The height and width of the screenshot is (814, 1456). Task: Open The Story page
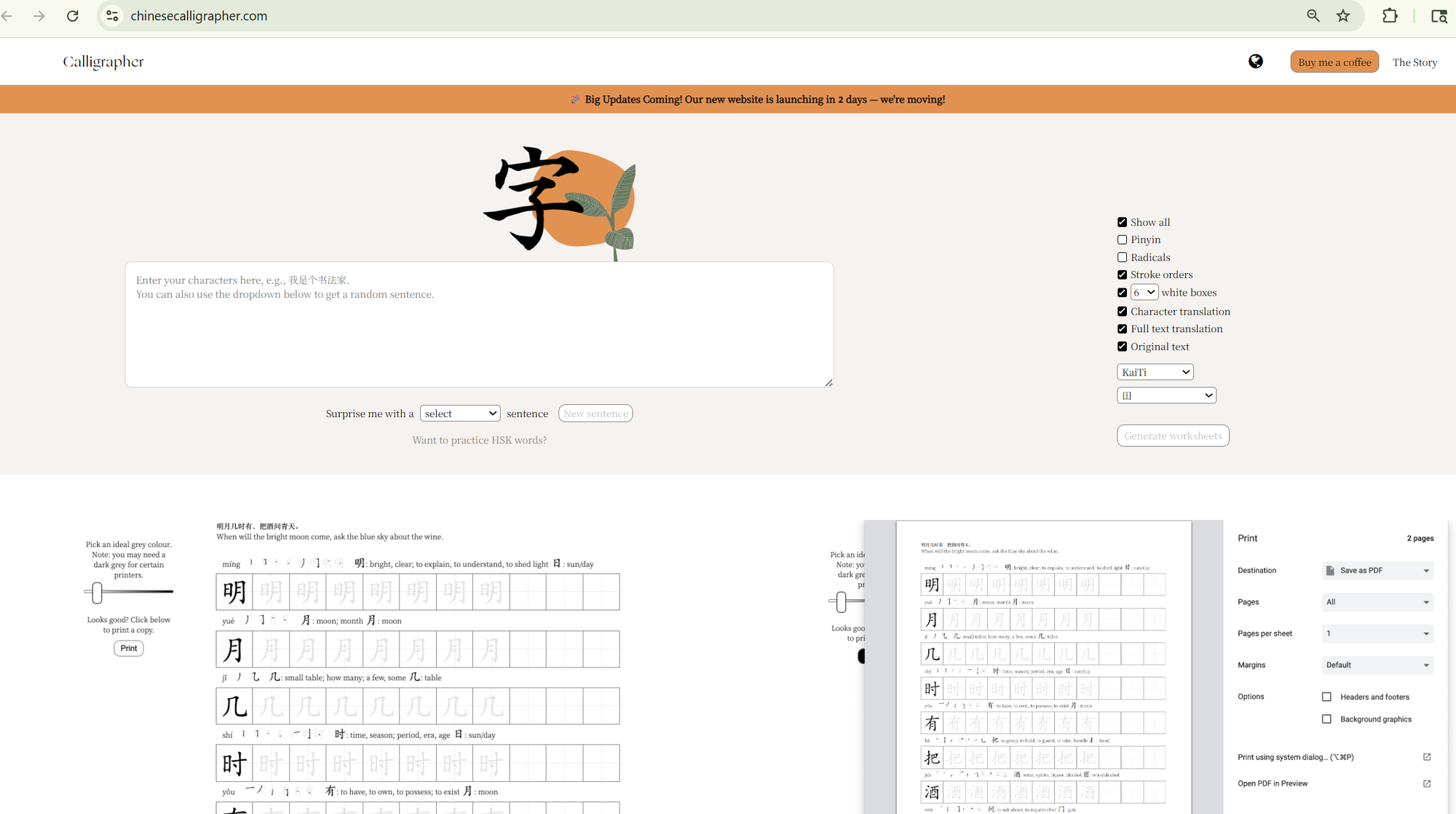coord(1414,63)
